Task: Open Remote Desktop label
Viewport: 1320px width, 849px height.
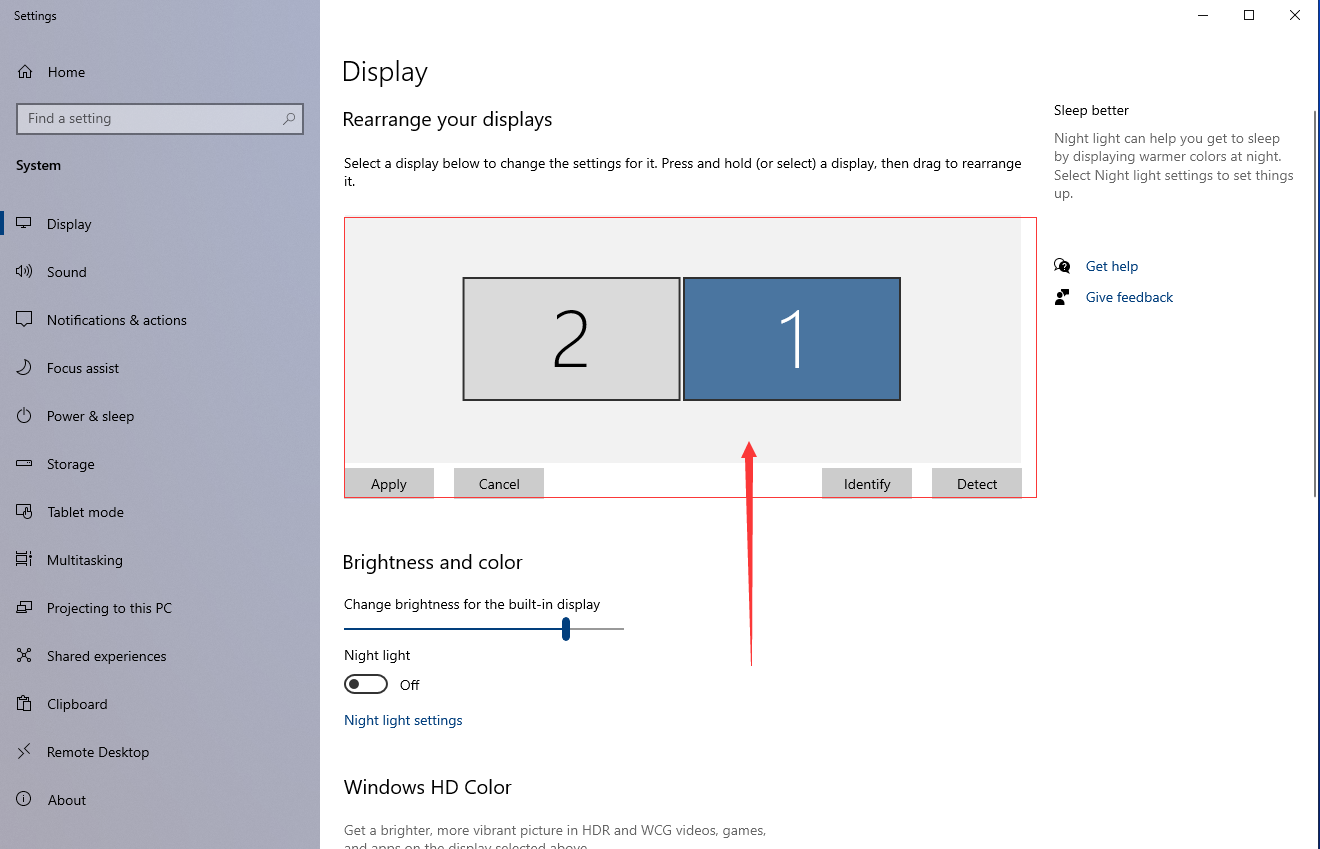Action: point(98,752)
